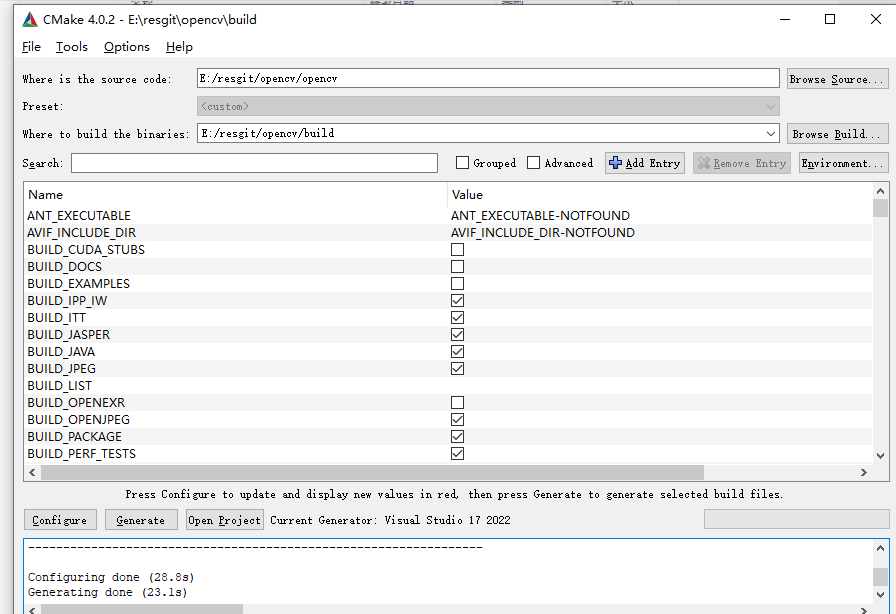Image resolution: width=896 pixels, height=614 pixels.
Task: Open the Options menu
Action: point(127,47)
